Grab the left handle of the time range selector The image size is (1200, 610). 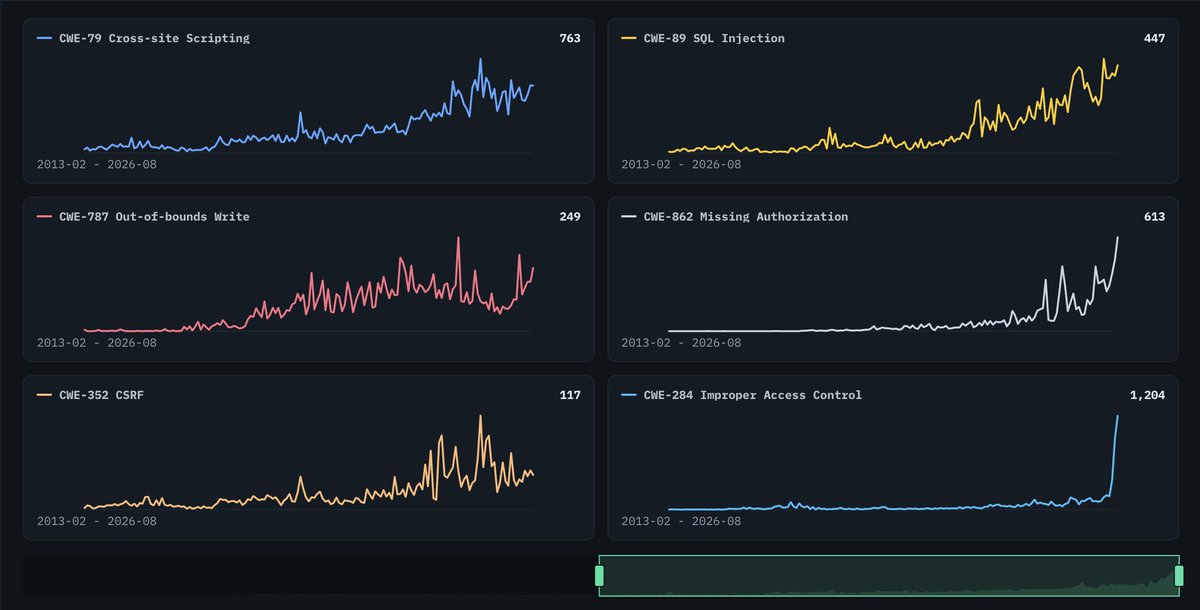coord(599,575)
